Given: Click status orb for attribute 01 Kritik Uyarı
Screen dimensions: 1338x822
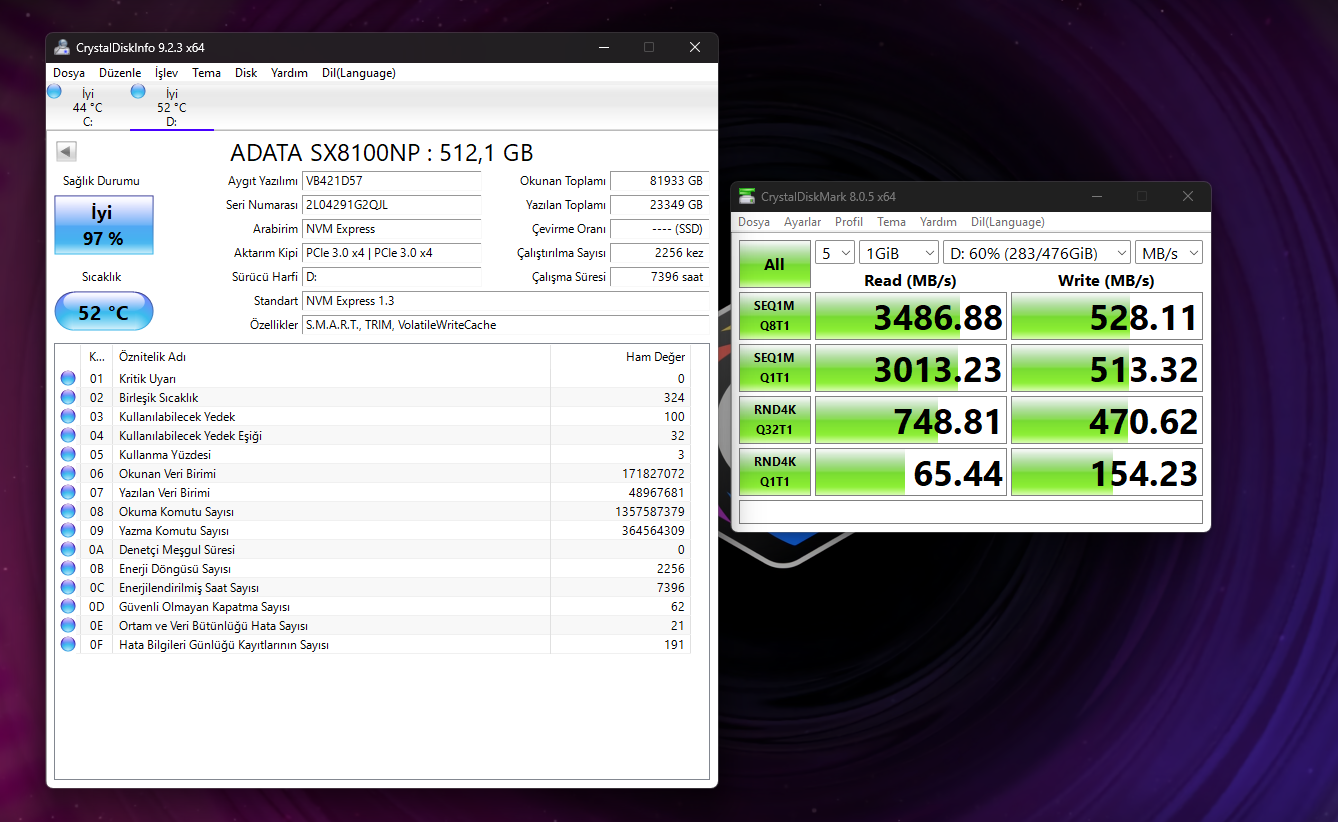Looking at the screenshot, I should [68, 379].
